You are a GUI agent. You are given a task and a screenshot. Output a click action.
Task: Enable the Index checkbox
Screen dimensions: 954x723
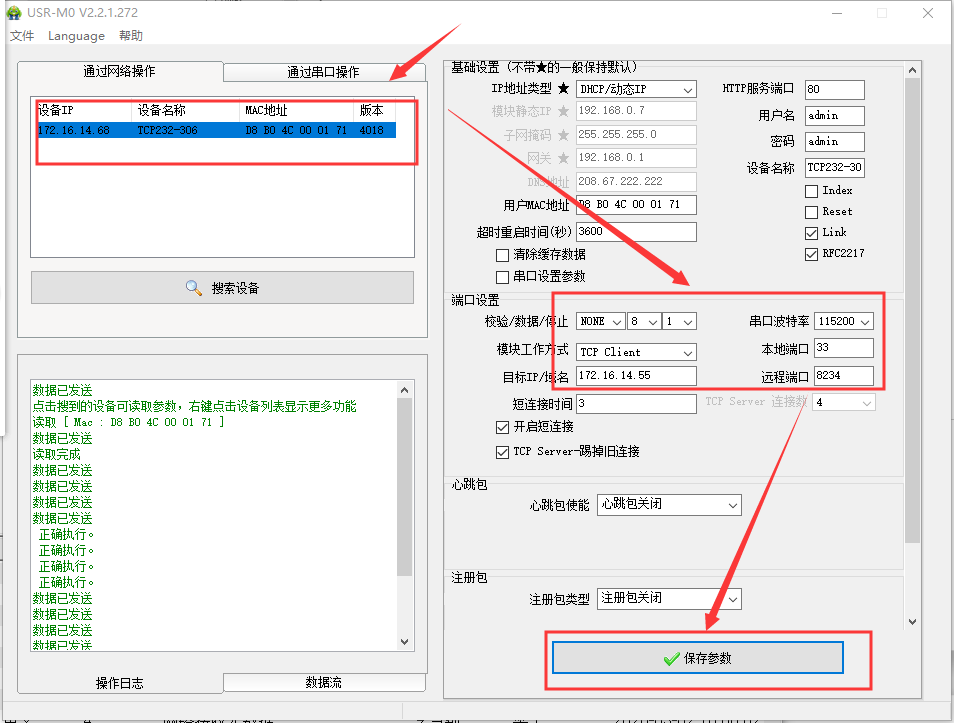811,190
